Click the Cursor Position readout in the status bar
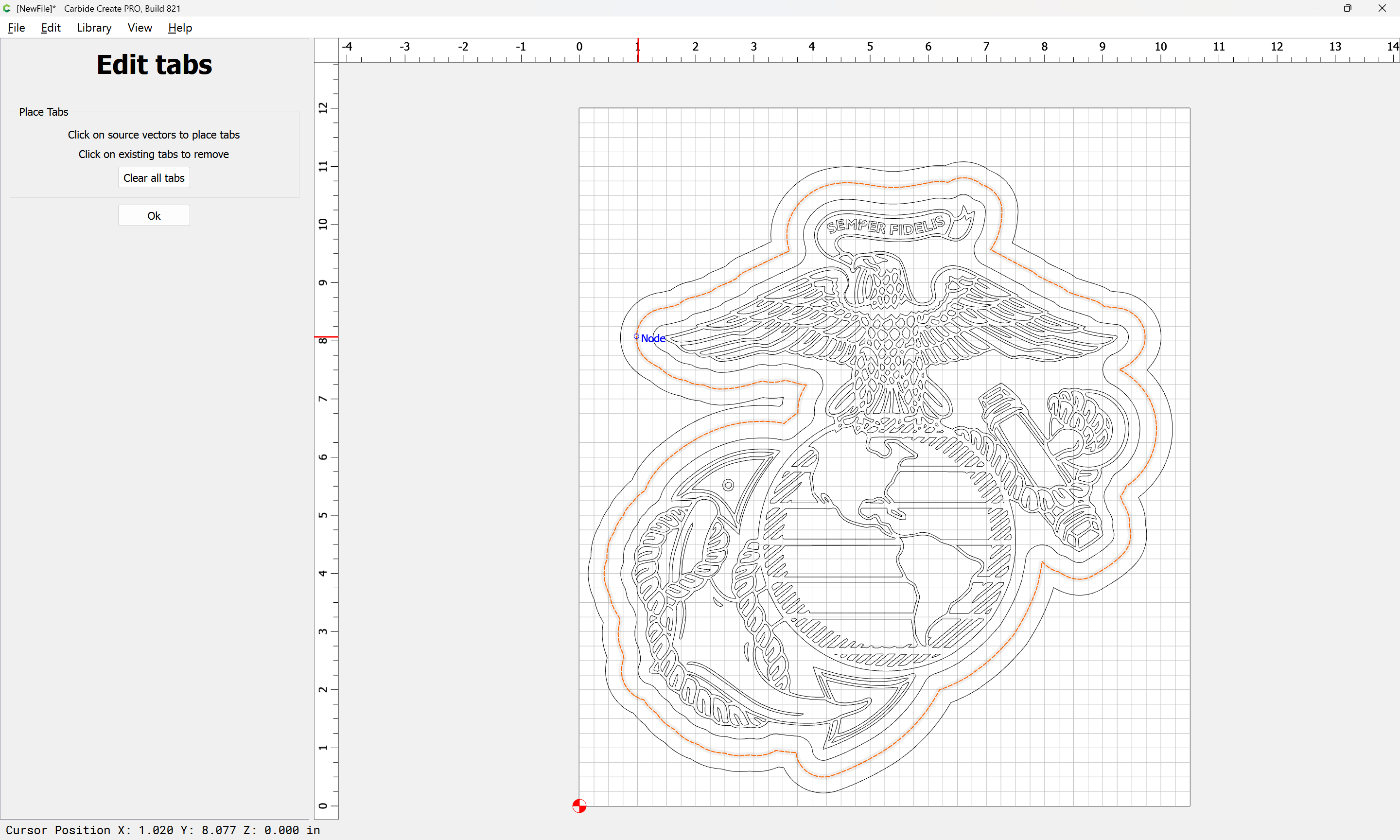Viewport: 1400px width, 840px height. tap(163, 830)
